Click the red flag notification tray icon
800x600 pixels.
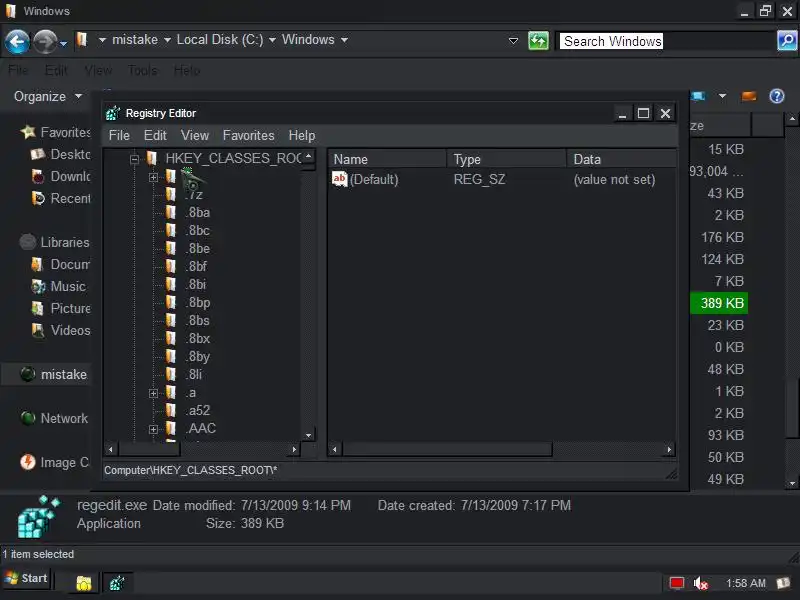(x=677, y=583)
